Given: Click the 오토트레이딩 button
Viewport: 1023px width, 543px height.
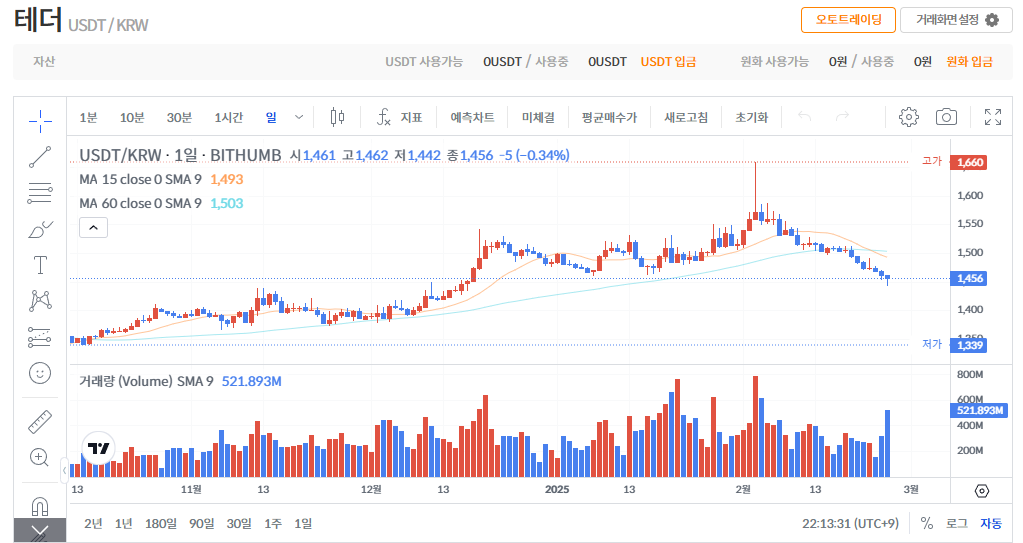Looking at the screenshot, I should coord(848,20).
